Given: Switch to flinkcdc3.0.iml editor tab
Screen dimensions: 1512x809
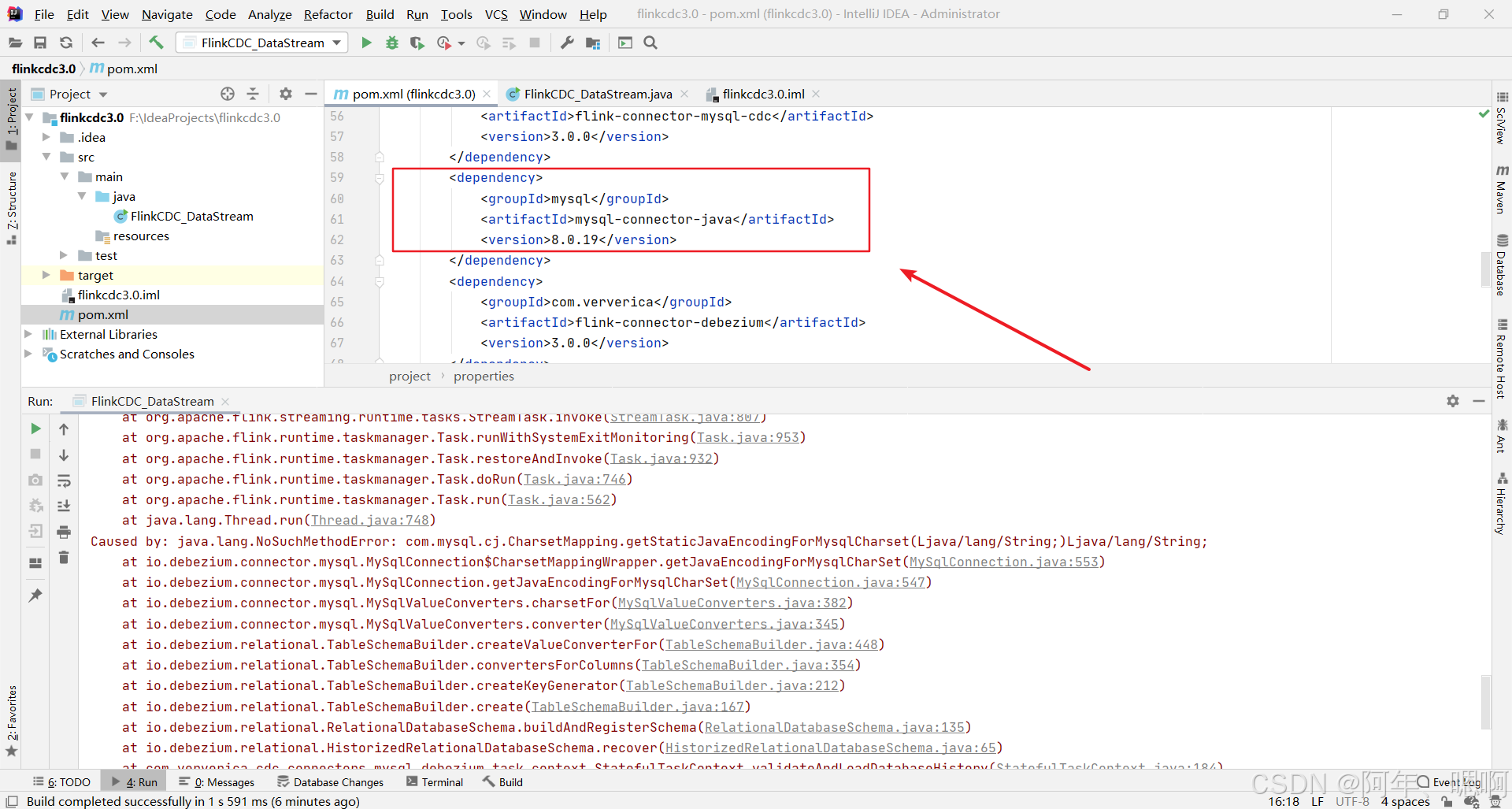Looking at the screenshot, I should pyautogui.click(x=763, y=94).
